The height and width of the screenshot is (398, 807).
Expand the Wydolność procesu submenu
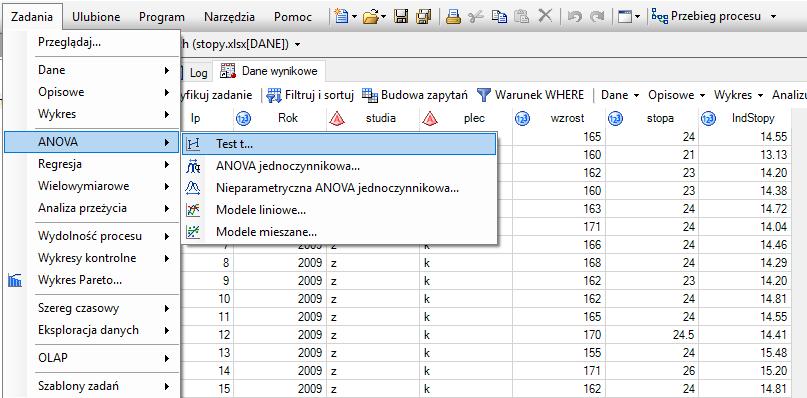tap(92, 236)
